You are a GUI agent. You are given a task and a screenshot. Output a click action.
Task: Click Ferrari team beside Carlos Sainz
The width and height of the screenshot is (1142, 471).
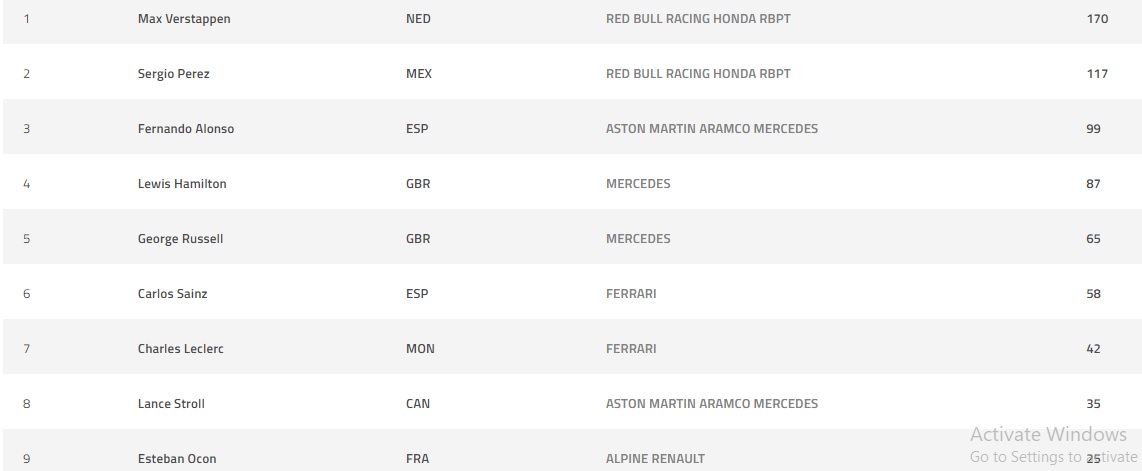631,294
